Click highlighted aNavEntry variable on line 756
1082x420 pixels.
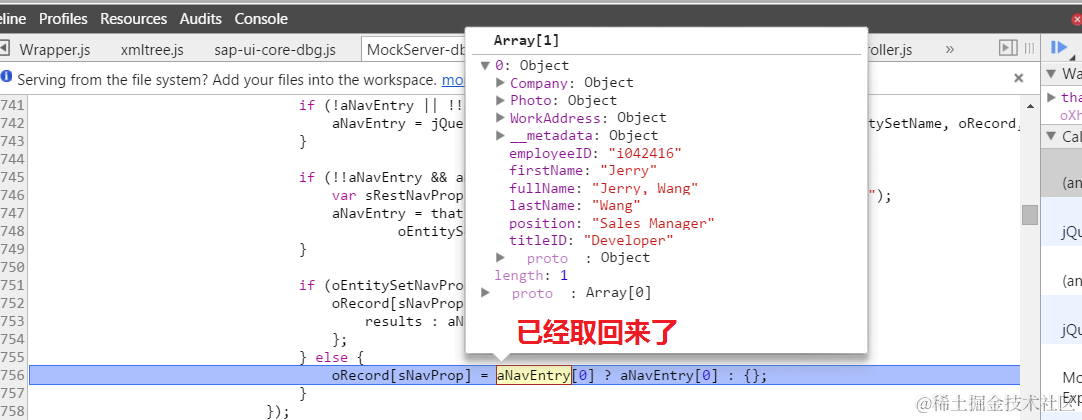(533, 375)
